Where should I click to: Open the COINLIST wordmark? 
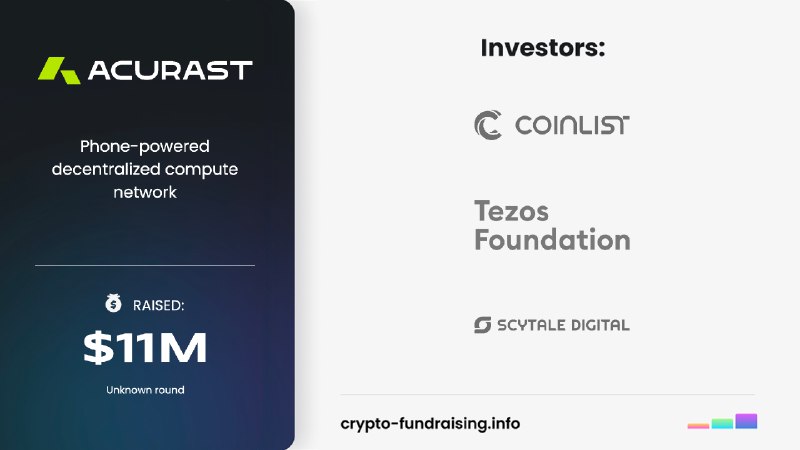[572, 125]
